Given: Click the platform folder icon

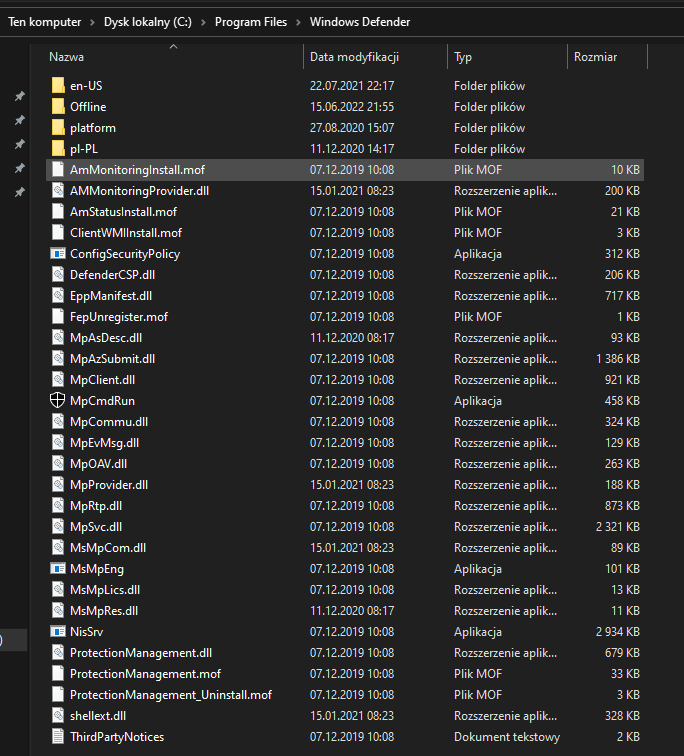Looking at the screenshot, I should tap(58, 128).
